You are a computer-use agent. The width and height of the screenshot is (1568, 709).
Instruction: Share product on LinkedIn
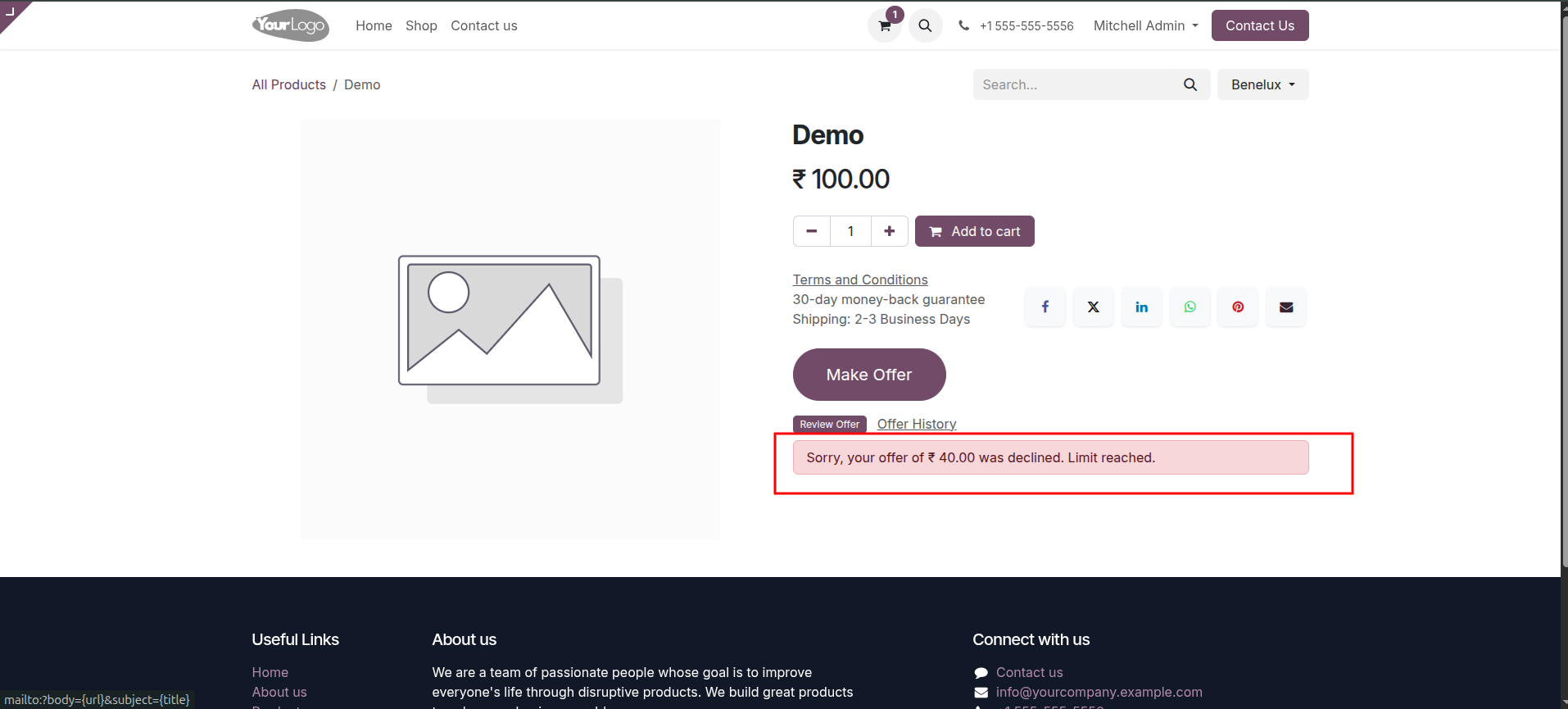tap(1142, 307)
